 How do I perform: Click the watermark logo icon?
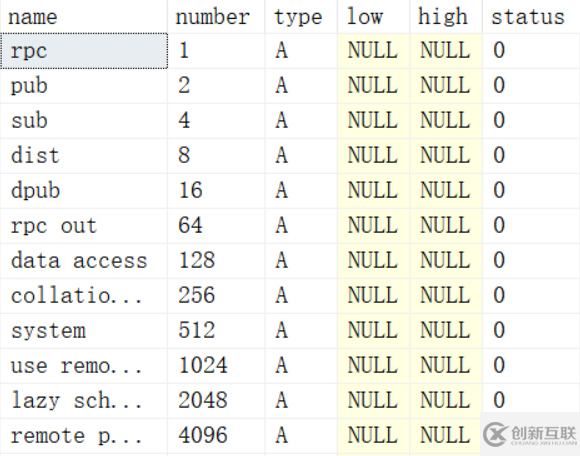495,434
